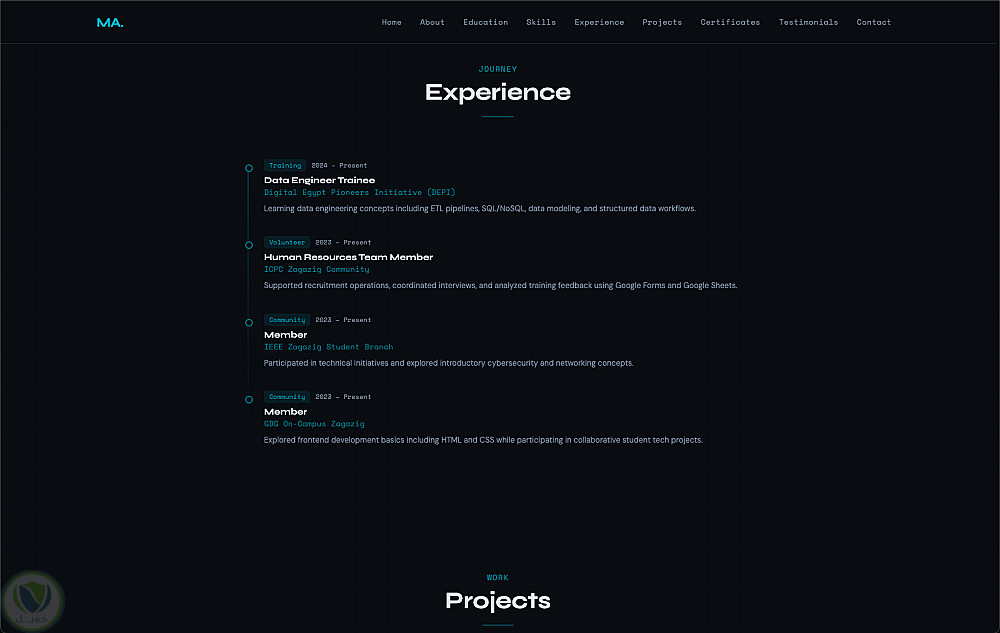
Task: Click the MA. site logo
Action: coord(110,22)
